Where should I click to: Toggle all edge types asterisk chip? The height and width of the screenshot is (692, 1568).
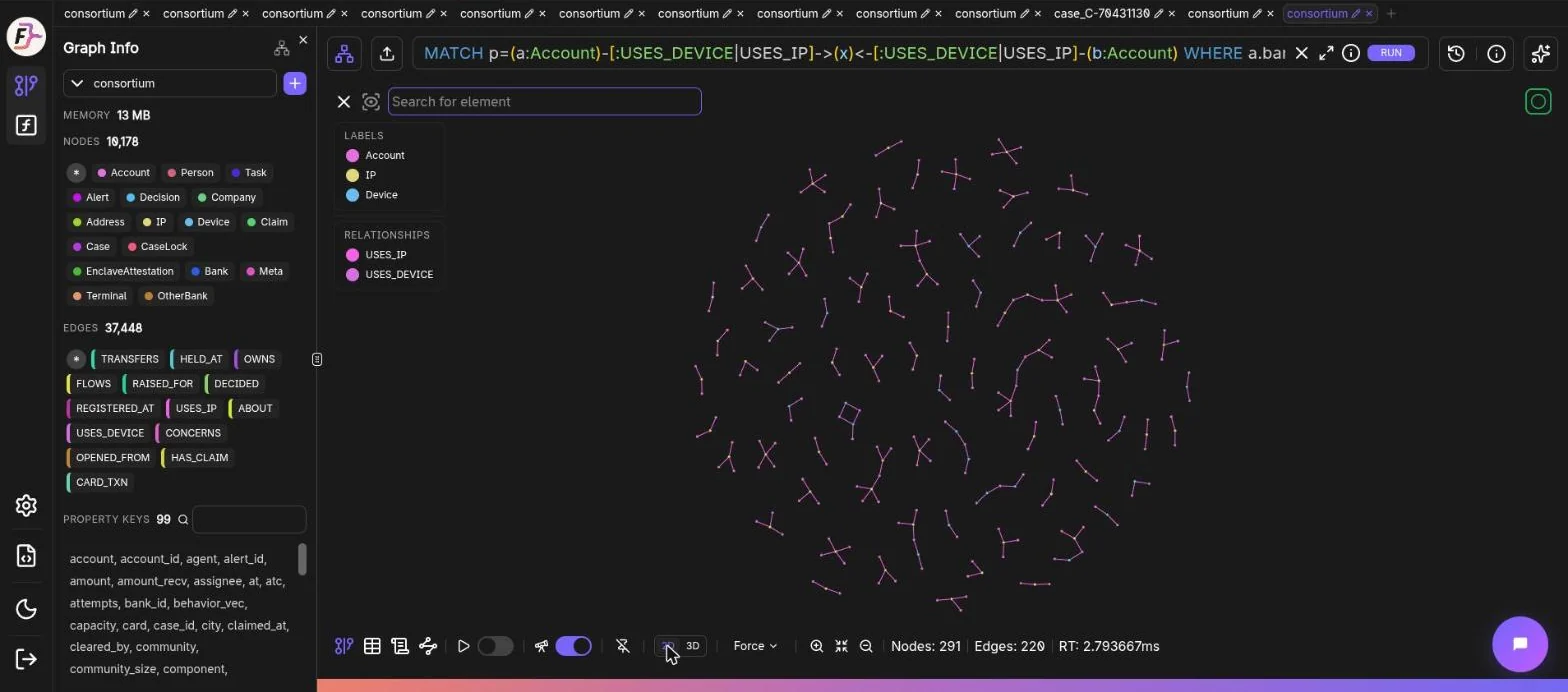76,358
